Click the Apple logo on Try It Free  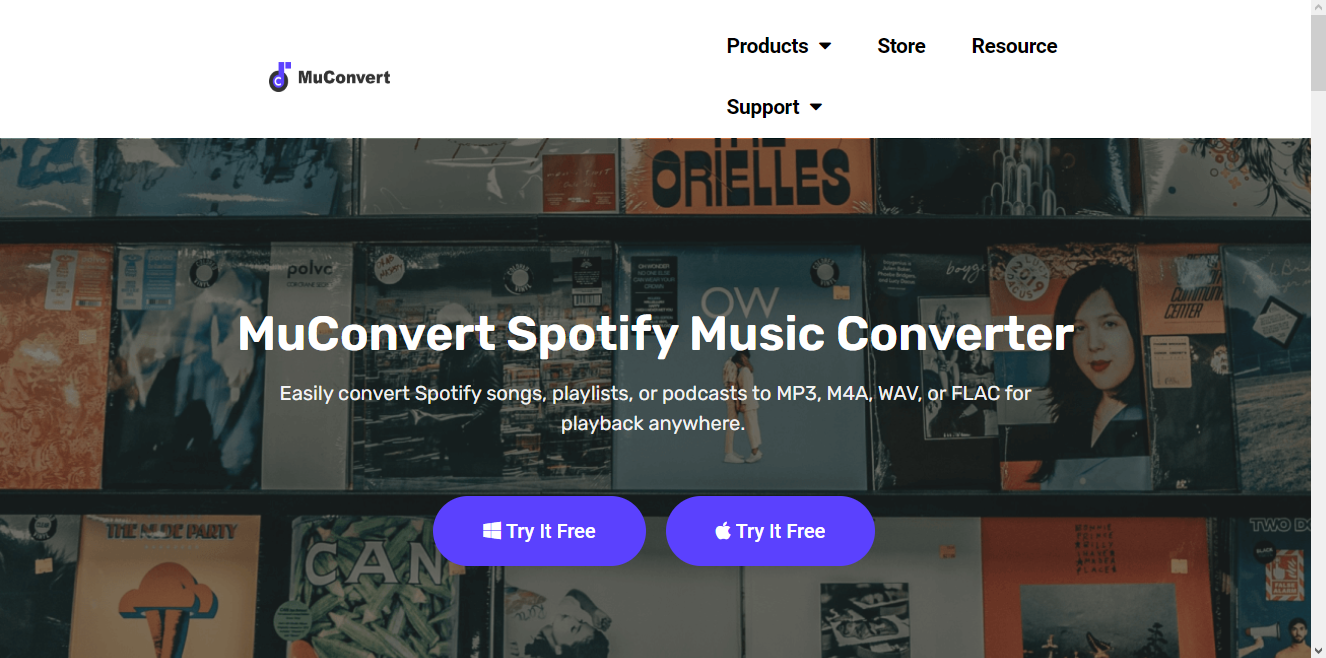pyautogui.click(x=723, y=531)
